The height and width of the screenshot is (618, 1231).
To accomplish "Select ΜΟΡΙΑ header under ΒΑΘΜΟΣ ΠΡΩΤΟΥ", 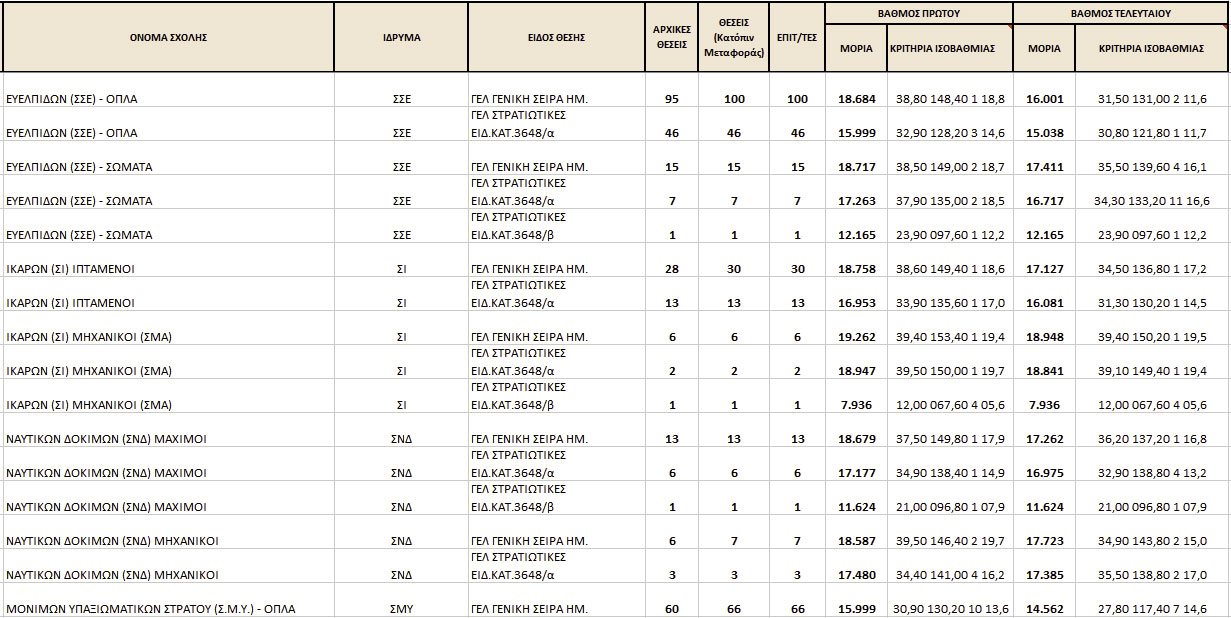I will point(856,48).
